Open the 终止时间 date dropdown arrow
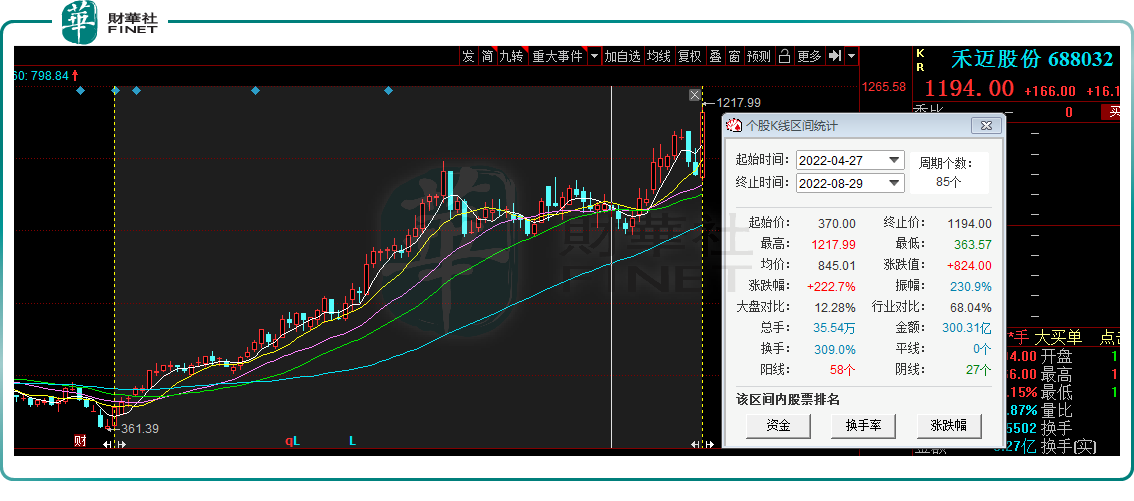Image resolution: width=1134 pixels, height=501 pixels. 895,183
